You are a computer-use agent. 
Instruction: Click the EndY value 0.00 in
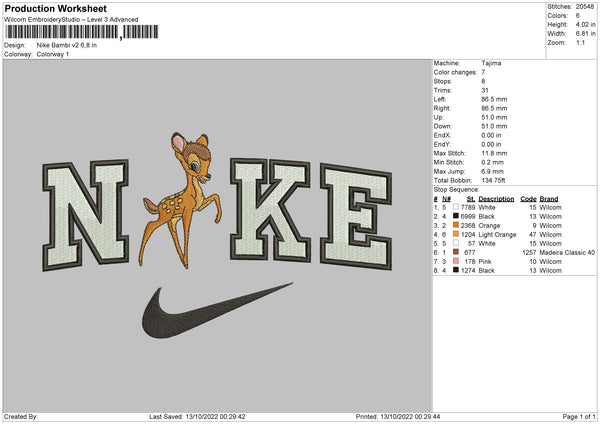pyautogui.click(x=491, y=144)
